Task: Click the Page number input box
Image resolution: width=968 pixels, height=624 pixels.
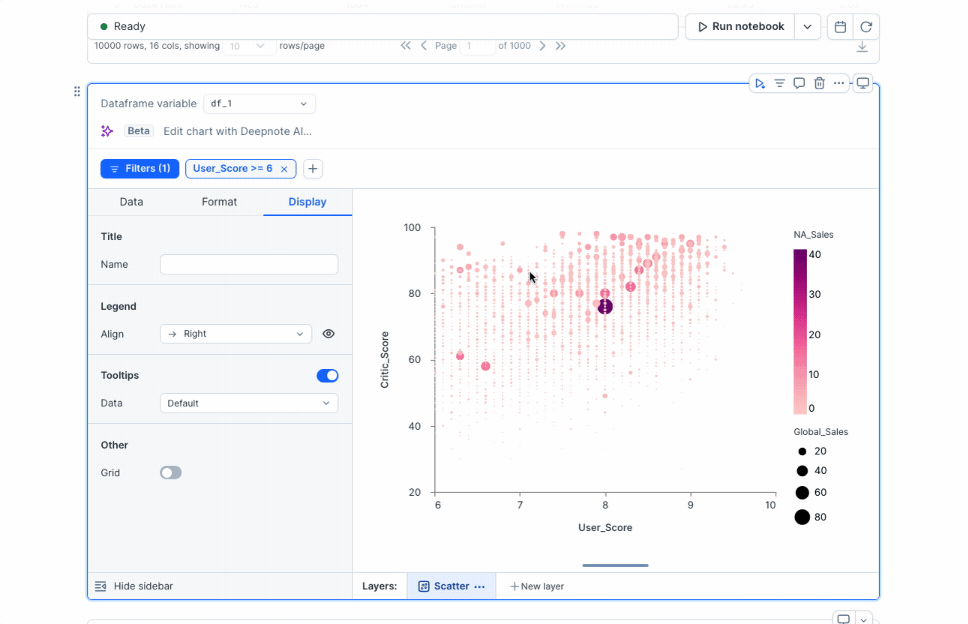Action: 477,46
